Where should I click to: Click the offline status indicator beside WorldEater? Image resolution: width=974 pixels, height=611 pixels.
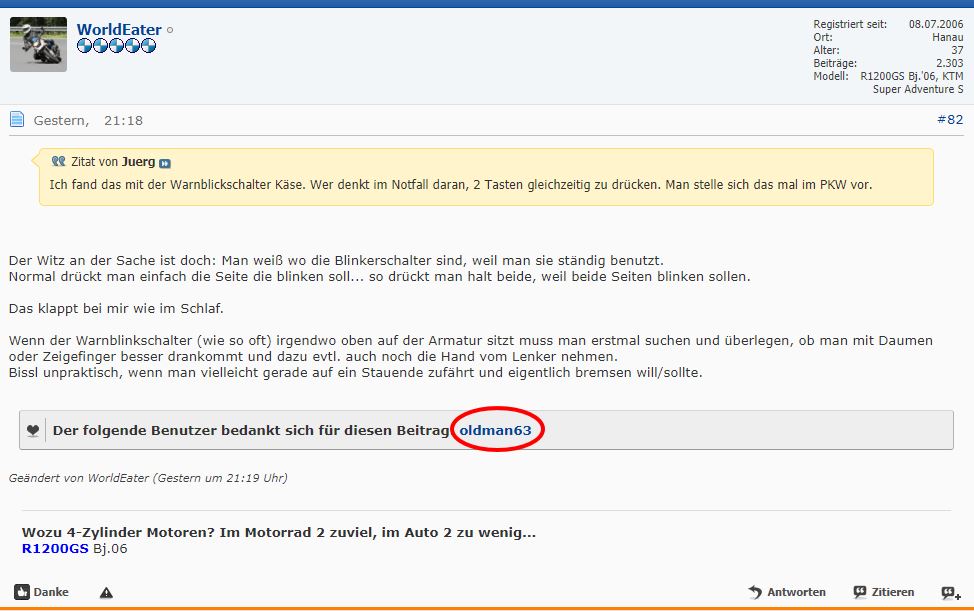(x=170, y=30)
